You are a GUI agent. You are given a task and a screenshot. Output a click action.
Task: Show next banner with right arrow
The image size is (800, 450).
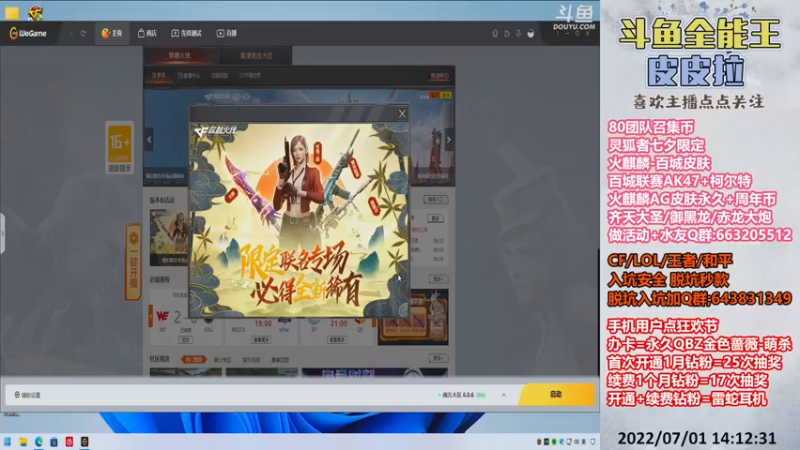448,139
